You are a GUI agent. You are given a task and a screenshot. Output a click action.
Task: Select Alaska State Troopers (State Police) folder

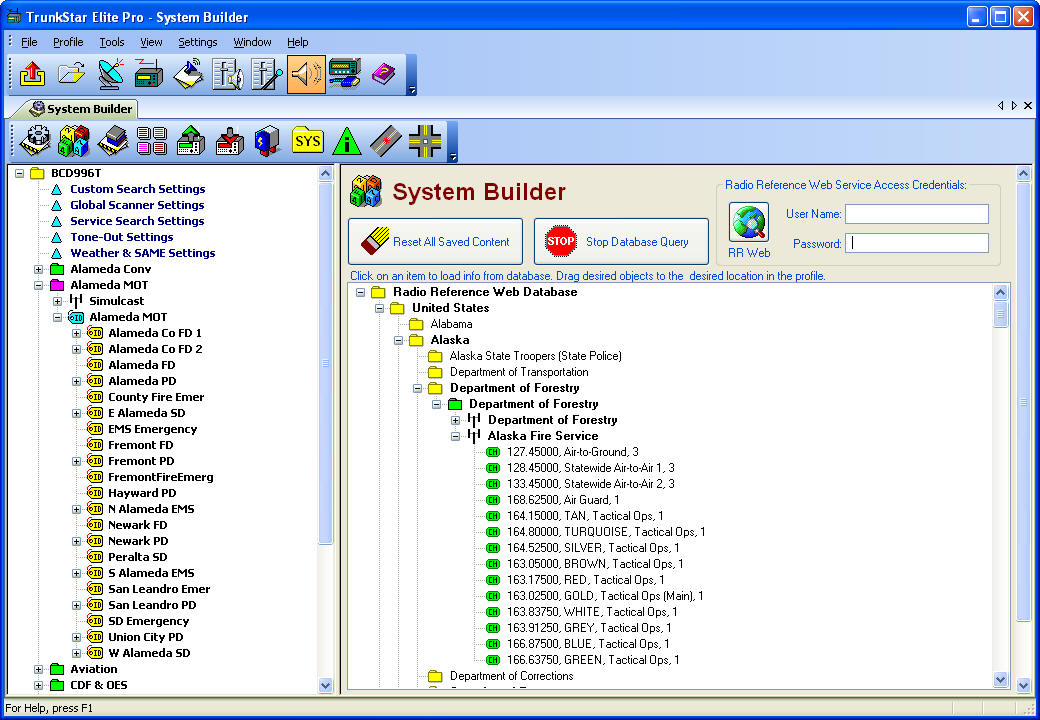(x=535, y=356)
